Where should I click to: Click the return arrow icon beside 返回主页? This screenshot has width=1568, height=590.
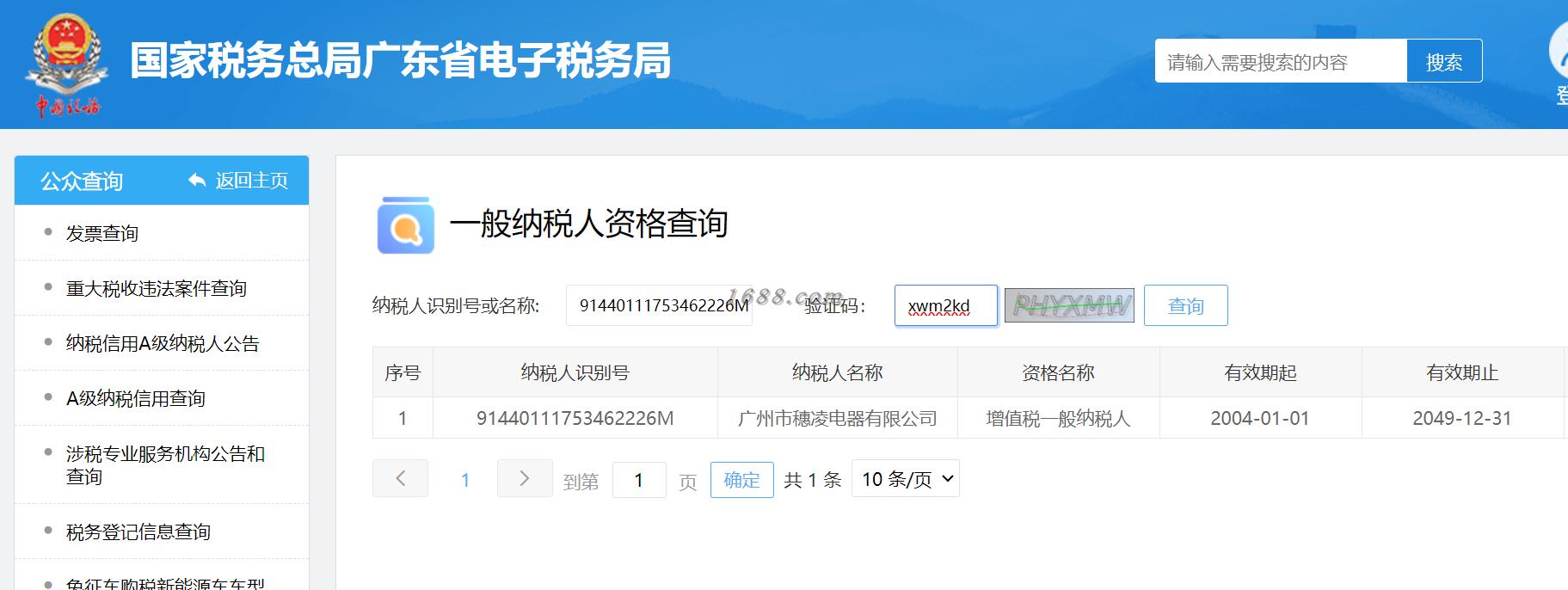(x=197, y=181)
